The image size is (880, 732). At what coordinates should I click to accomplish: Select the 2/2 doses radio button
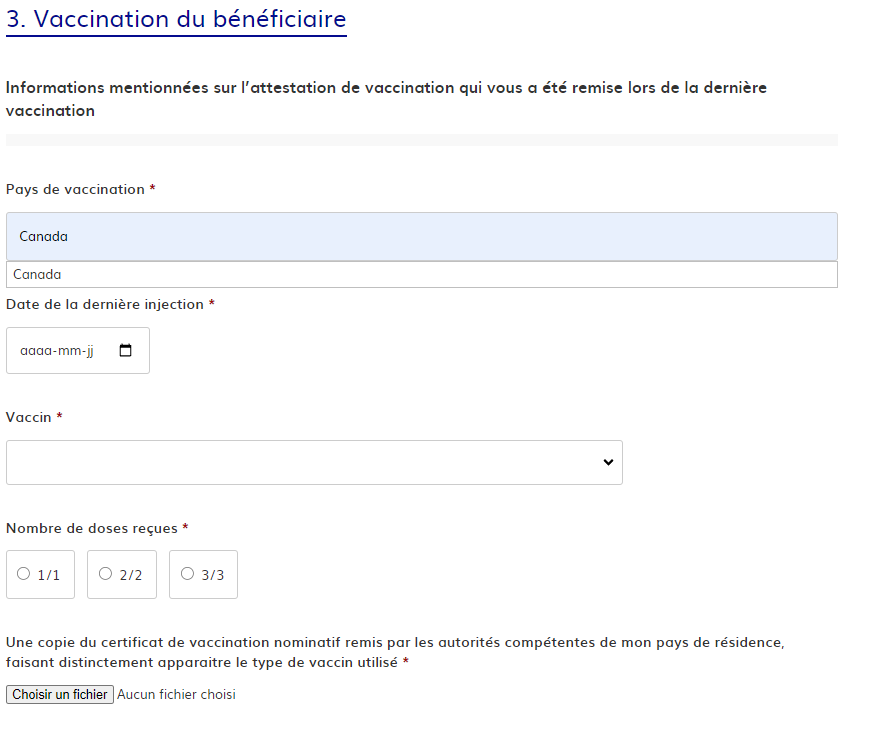(105, 574)
